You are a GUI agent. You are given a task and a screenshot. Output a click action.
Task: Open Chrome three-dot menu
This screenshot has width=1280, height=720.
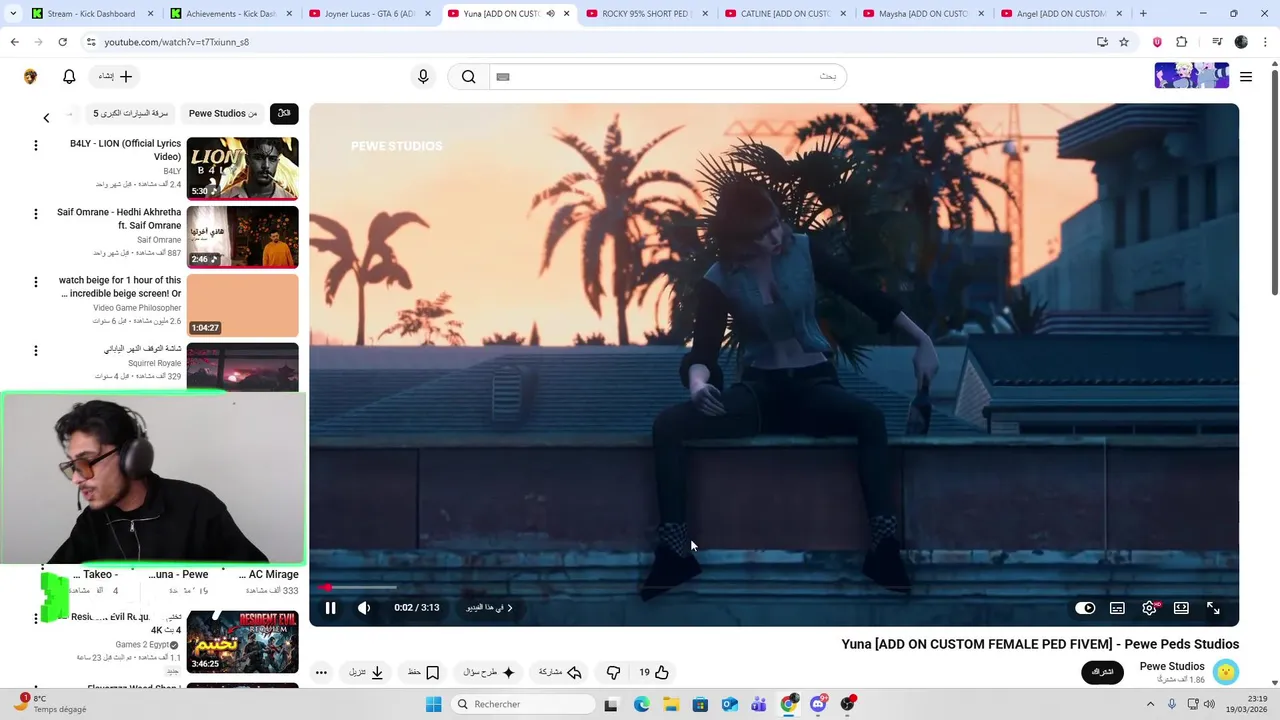tap(1265, 42)
